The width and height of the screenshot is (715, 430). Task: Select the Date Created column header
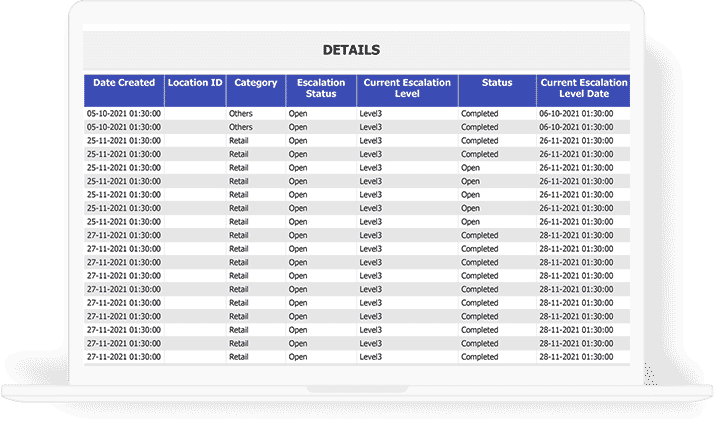coord(124,90)
